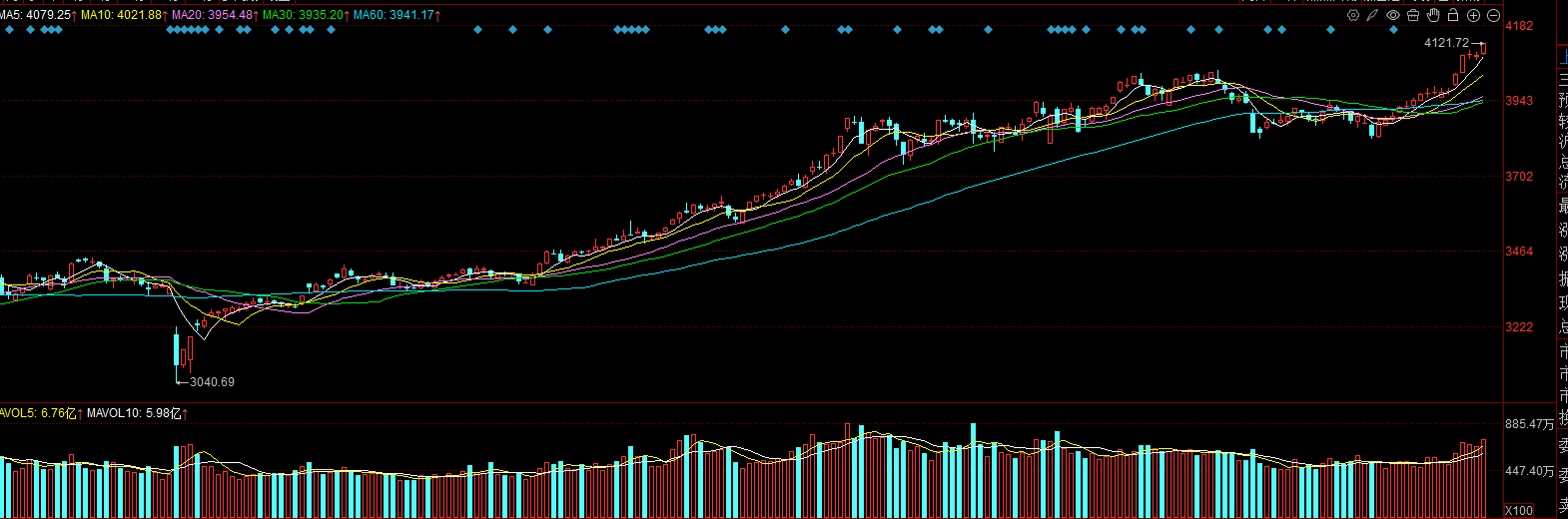Toggle the chart lock icon
Viewport: 1568px width, 519px height.
point(1453,16)
